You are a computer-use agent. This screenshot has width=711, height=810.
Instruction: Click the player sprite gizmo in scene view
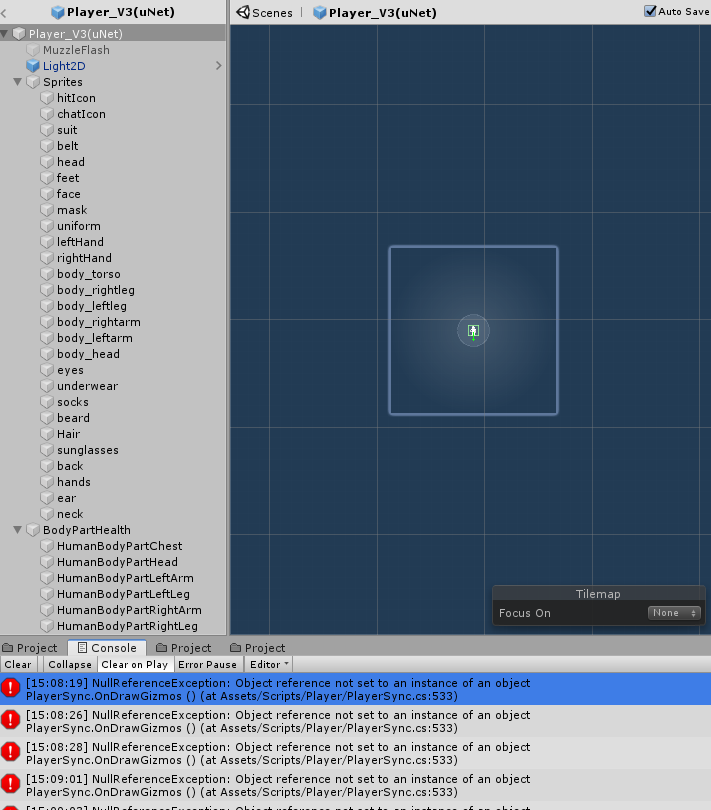click(473, 331)
